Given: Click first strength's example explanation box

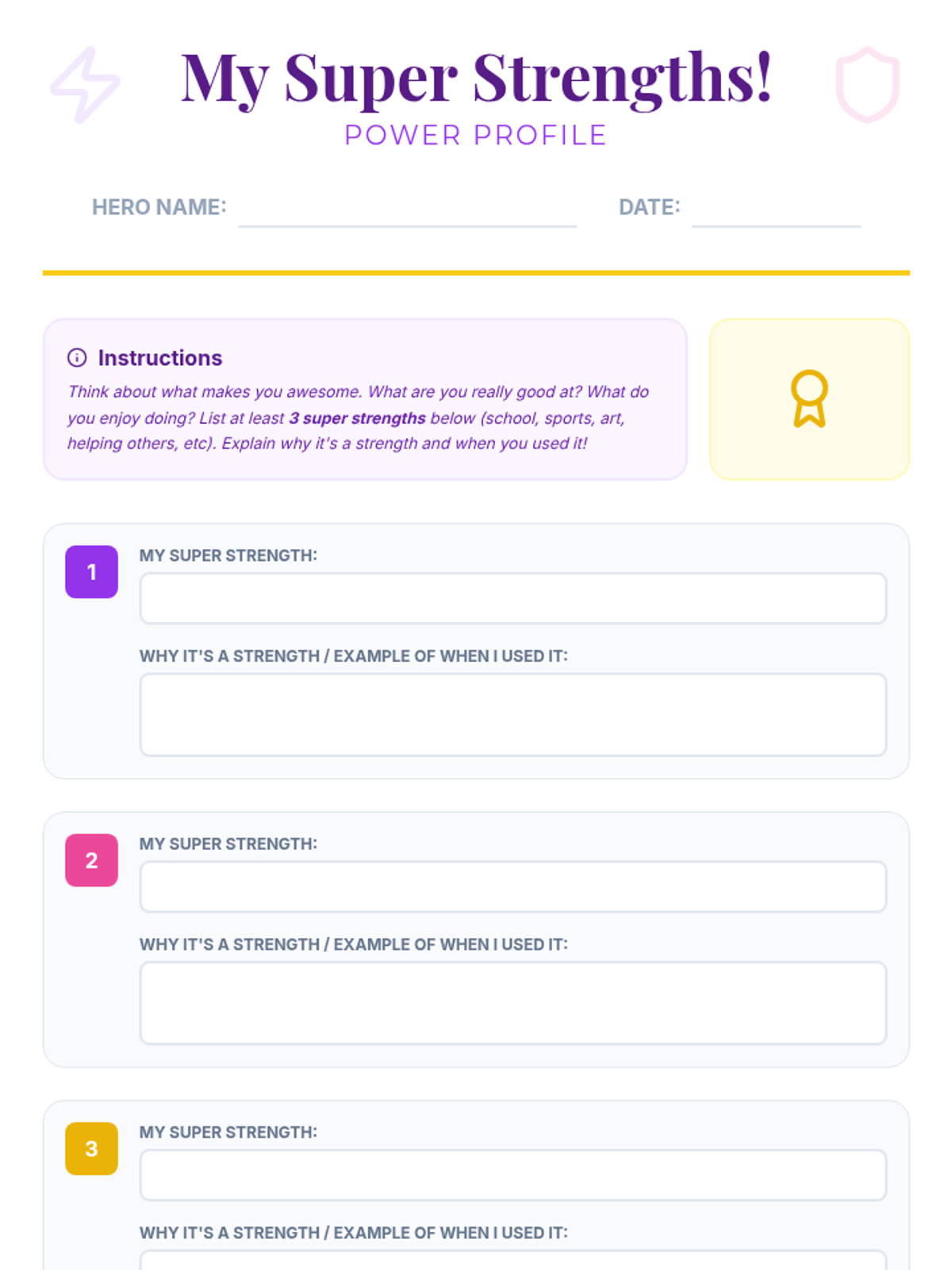Looking at the screenshot, I should (x=512, y=714).
